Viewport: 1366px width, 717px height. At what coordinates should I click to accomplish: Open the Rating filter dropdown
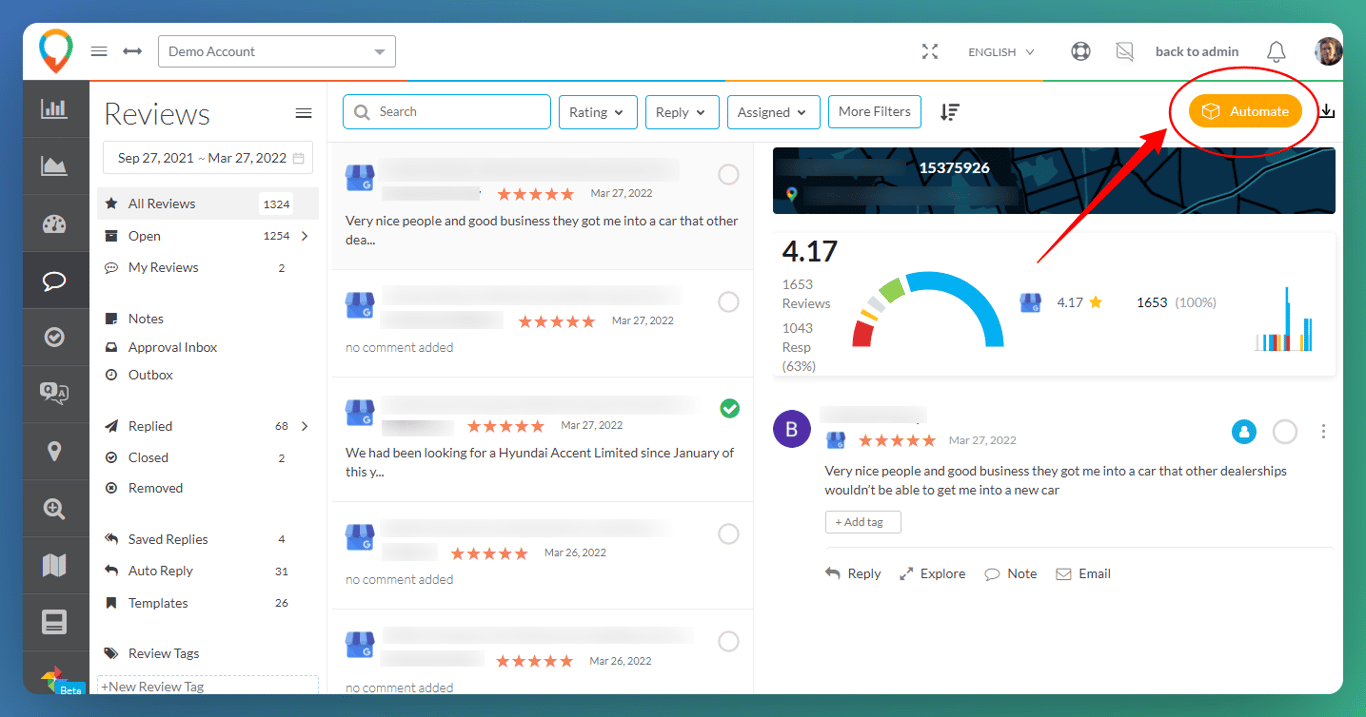598,112
